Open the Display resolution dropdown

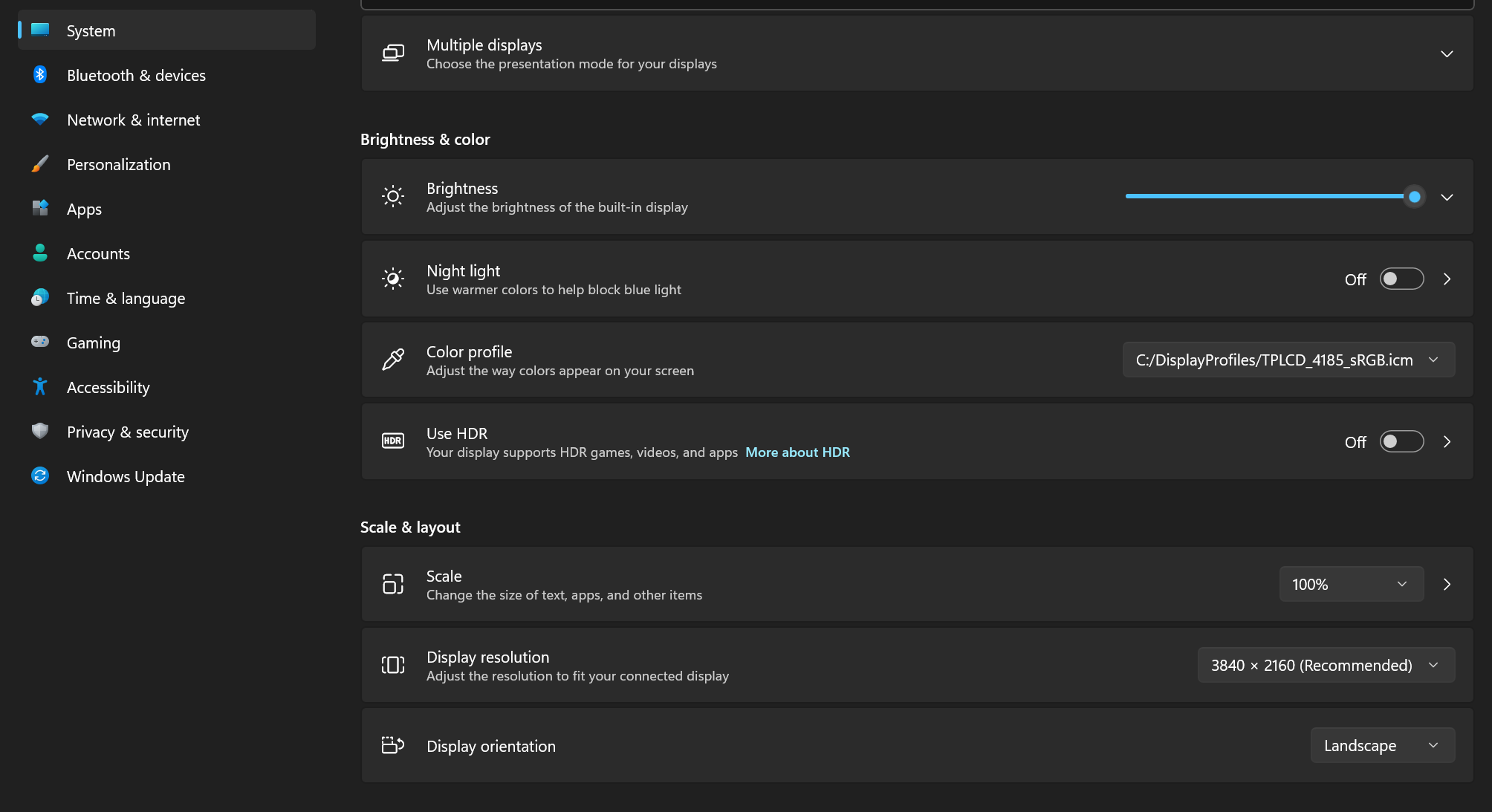pyautogui.click(x=1326, y=666)
